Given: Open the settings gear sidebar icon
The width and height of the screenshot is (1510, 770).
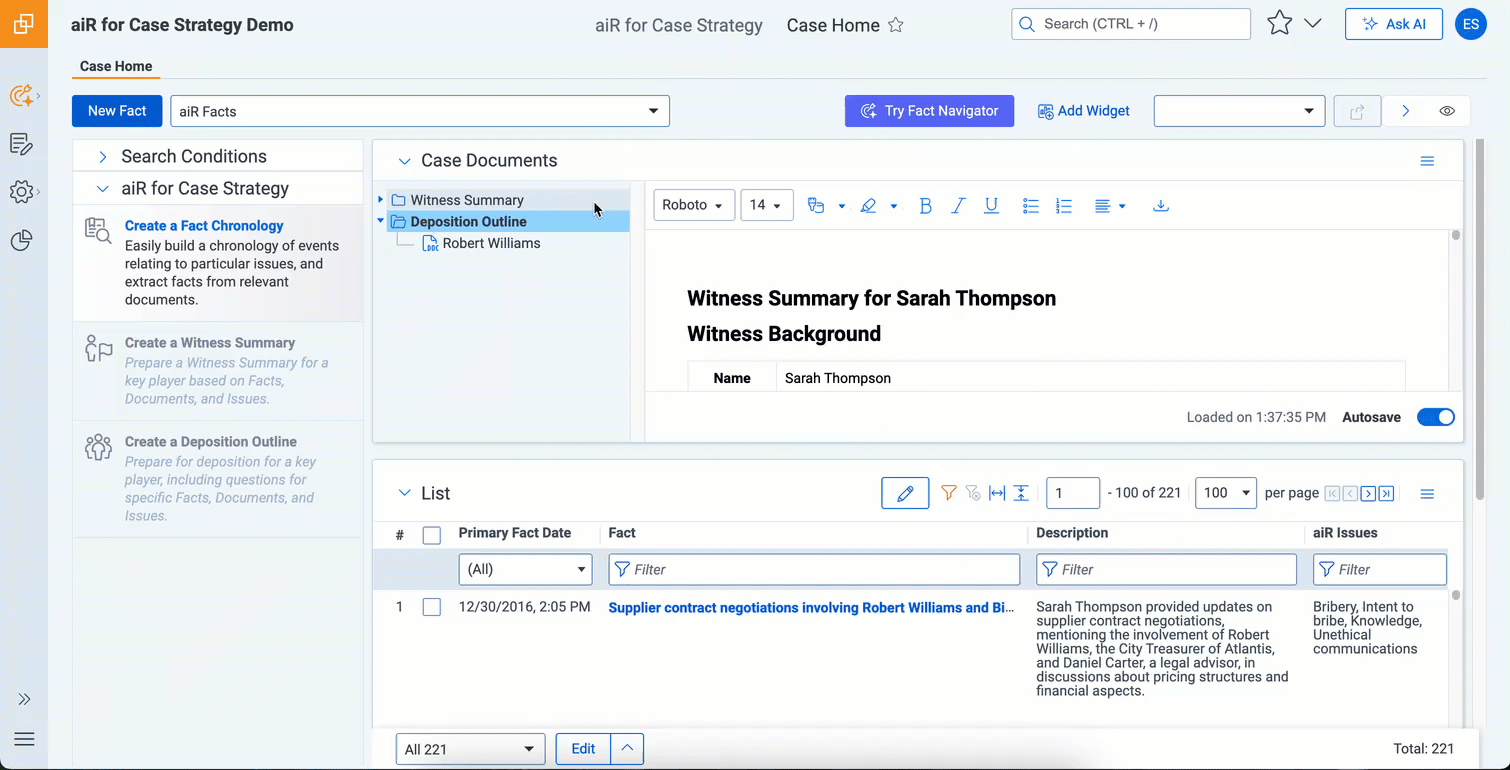Looking at the screenshot, I should [x=22, y=192].
